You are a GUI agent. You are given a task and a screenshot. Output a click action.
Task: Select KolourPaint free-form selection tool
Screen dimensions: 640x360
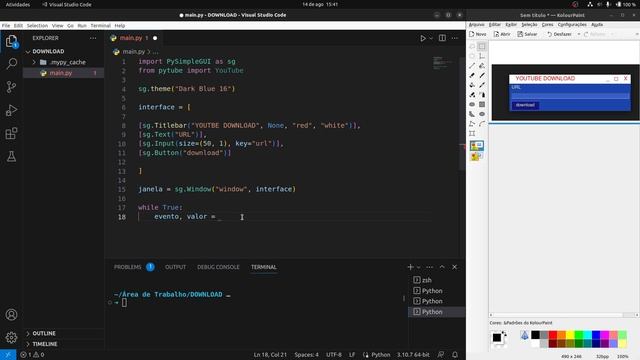click(472, 46)
